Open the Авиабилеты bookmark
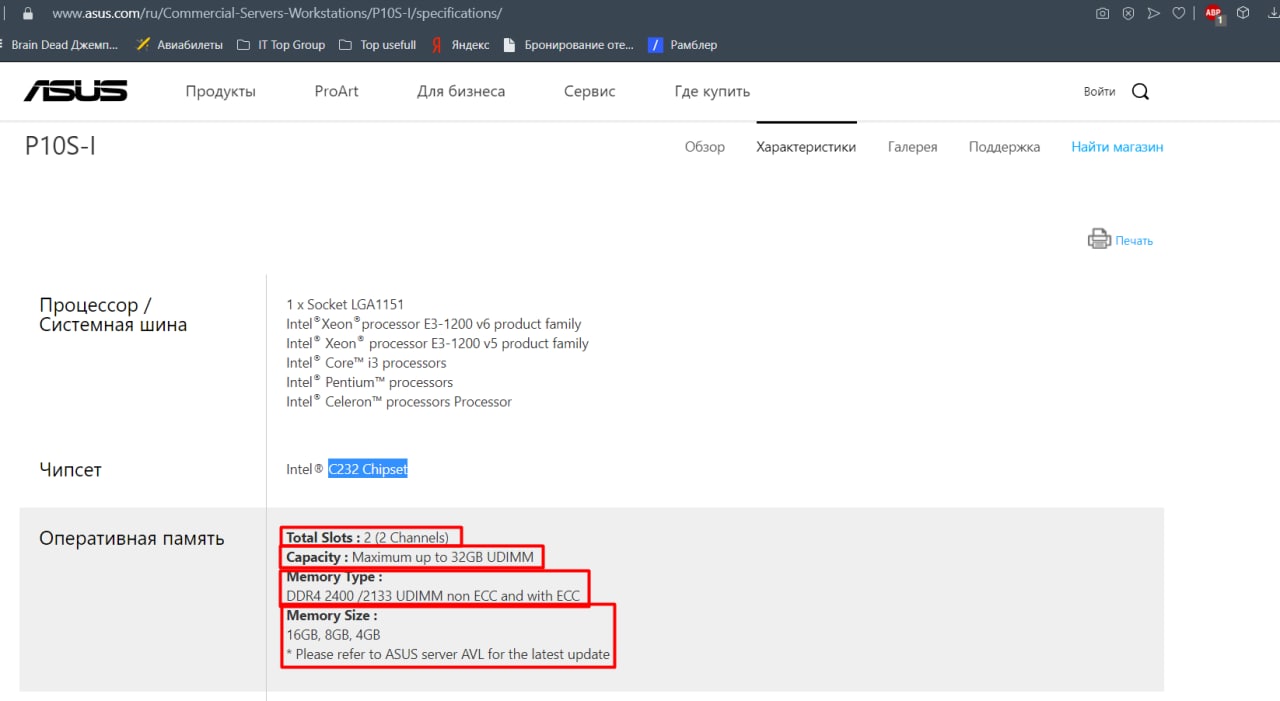The width and height of the screenshot is (1280, 701). point(179,45)
